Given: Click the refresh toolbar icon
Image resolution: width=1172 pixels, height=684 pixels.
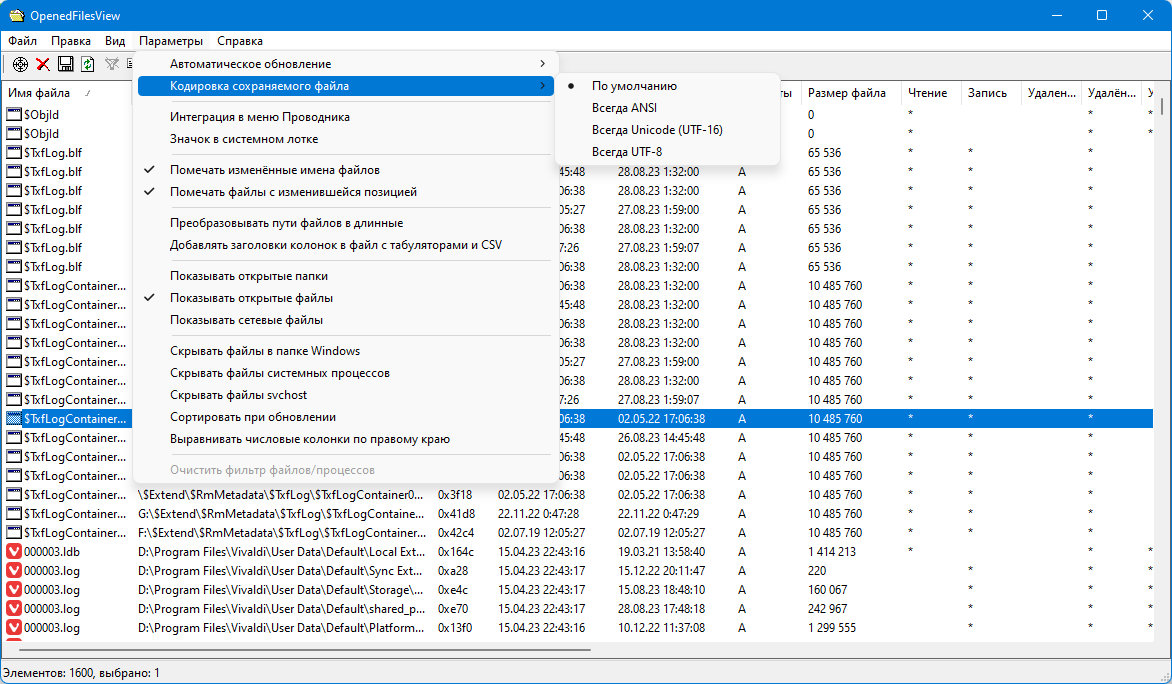Looking at the screenshot, I should pos(87,64).
